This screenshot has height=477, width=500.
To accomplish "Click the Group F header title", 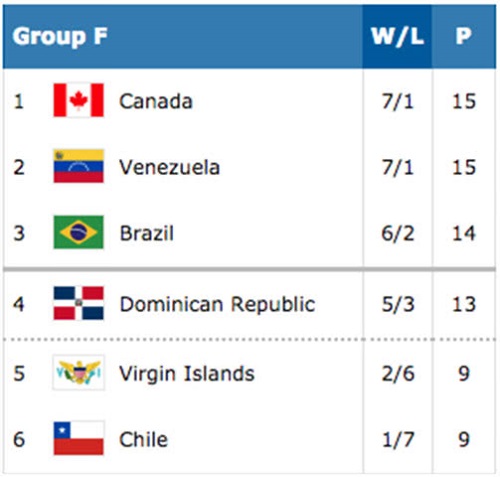I will point(60,36).
